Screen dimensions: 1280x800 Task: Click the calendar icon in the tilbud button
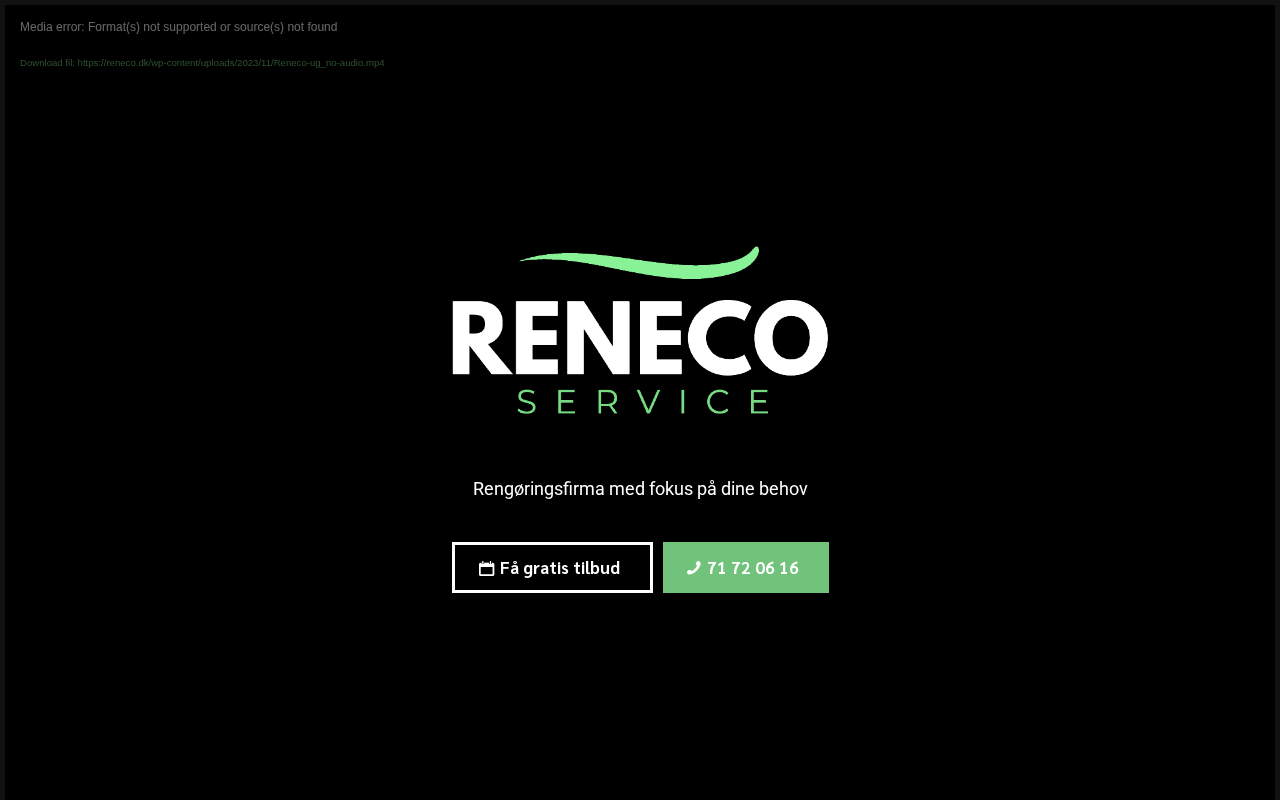point(486,569)
